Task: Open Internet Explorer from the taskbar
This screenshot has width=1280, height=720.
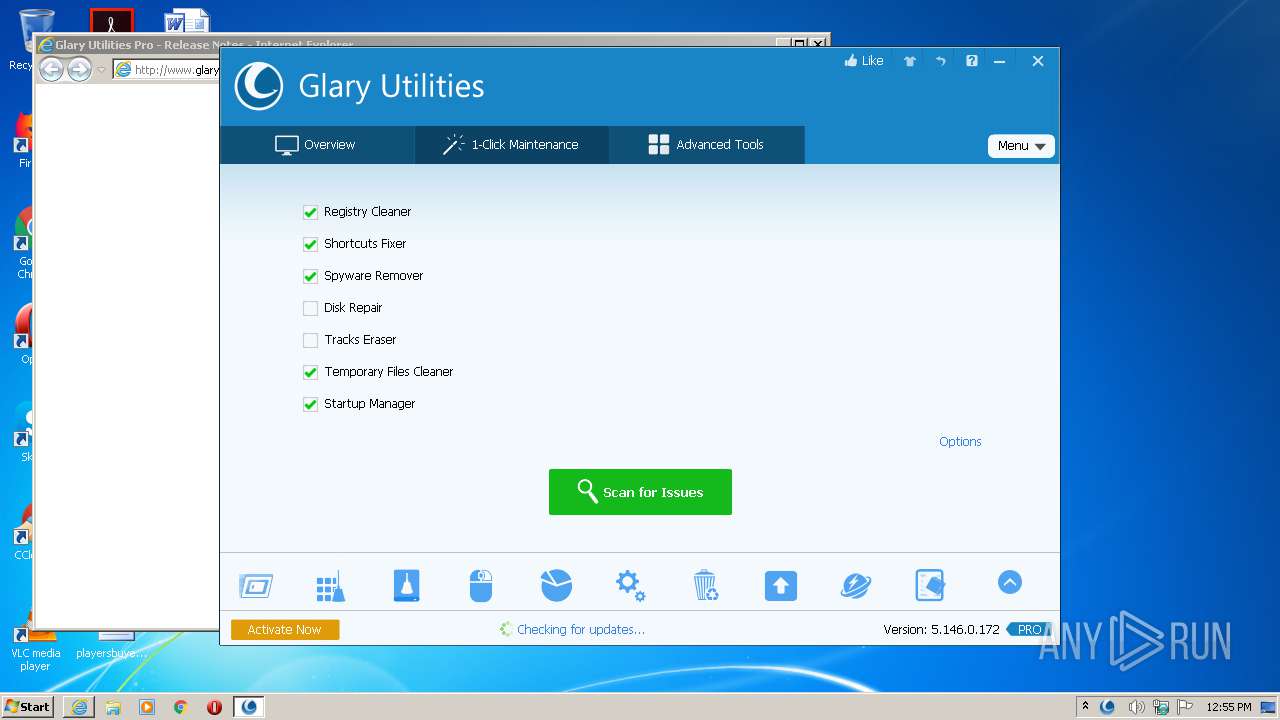Action: [x=79, y=707]
